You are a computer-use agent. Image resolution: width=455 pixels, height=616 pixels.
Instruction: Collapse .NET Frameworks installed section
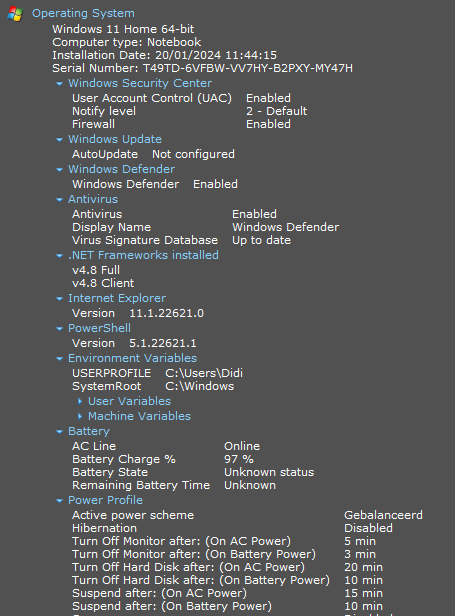[59, 256]
